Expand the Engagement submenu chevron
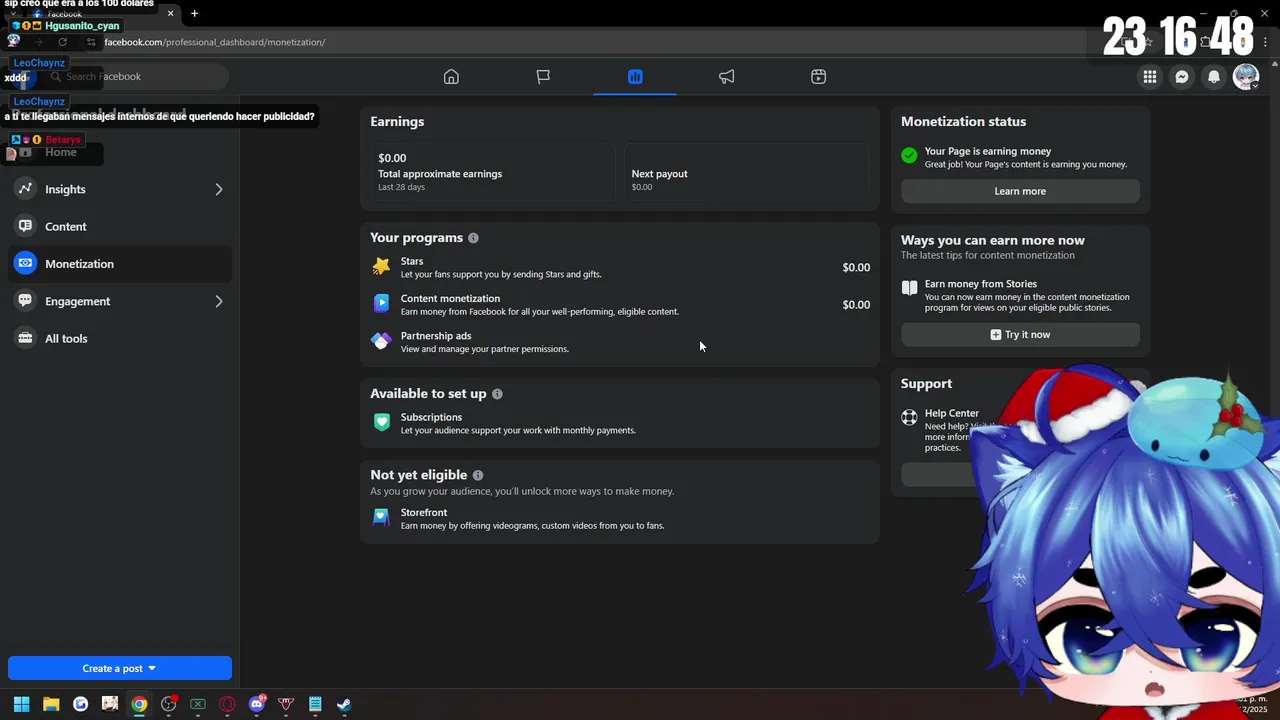 pos(219,301)
